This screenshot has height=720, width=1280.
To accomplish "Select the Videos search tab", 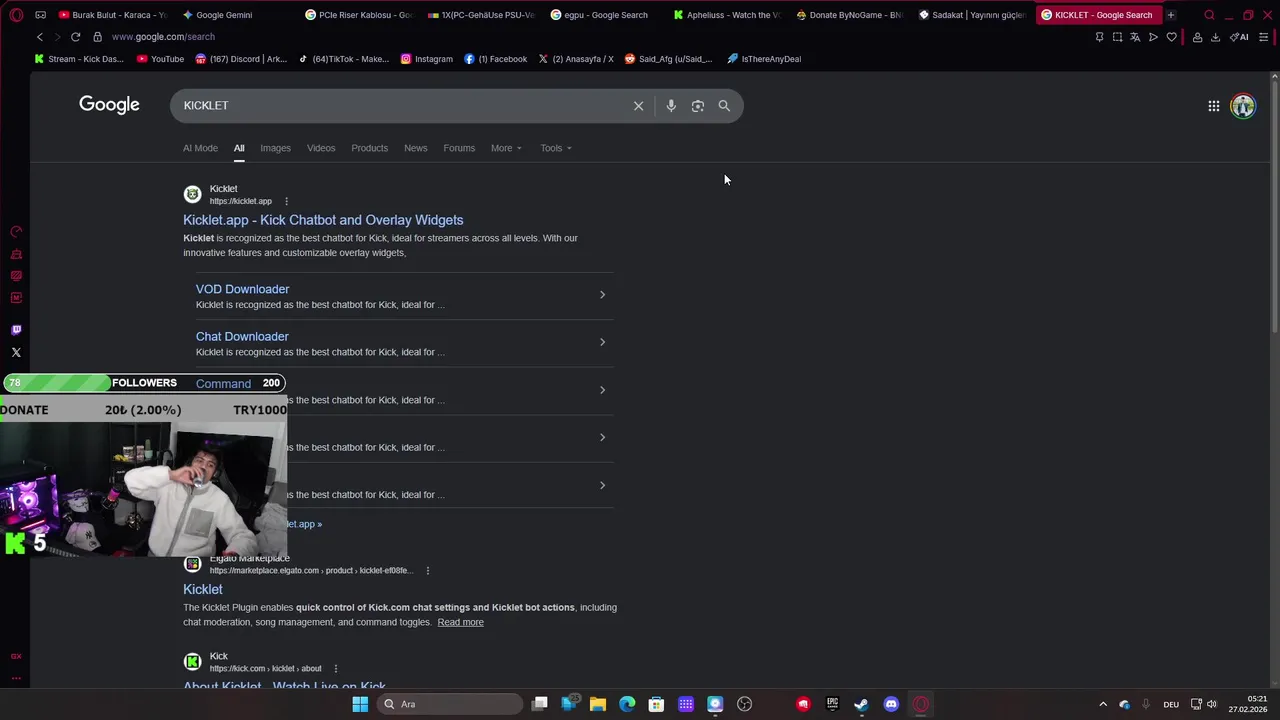I will point(321,148).
